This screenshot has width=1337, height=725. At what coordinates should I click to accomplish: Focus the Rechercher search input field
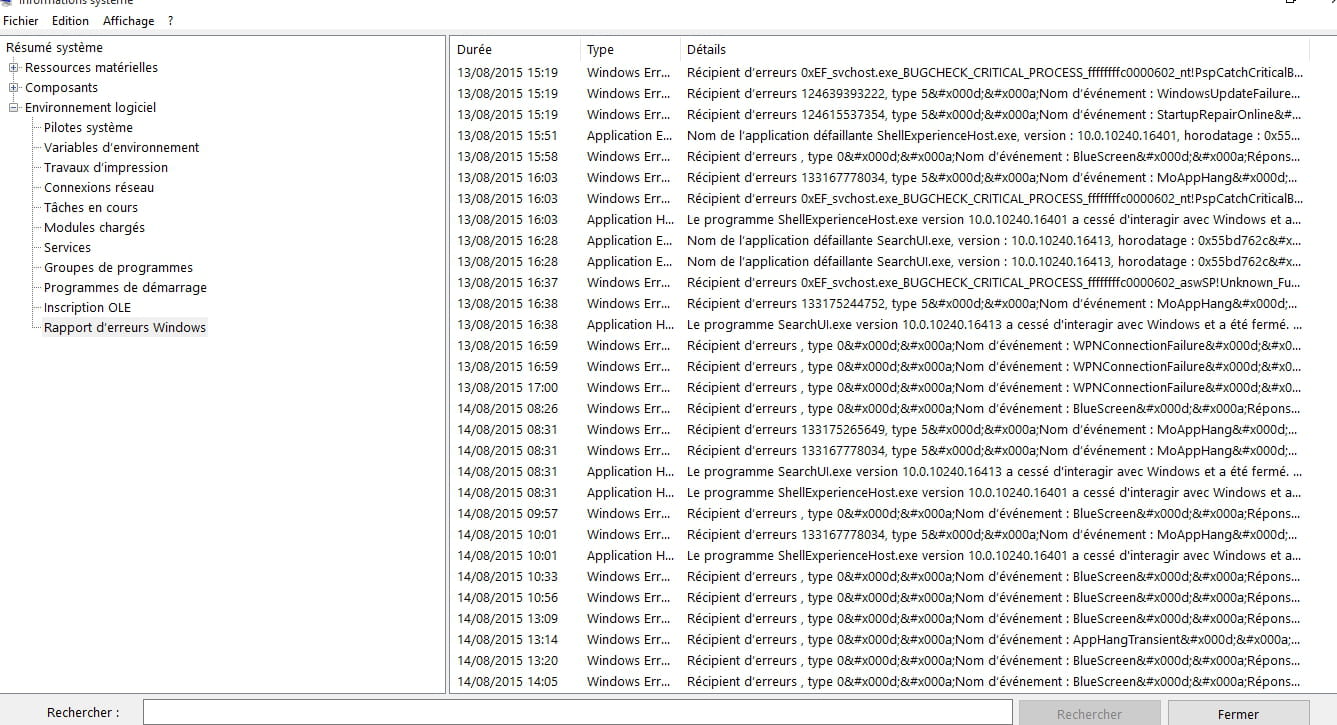pos(577,713)
